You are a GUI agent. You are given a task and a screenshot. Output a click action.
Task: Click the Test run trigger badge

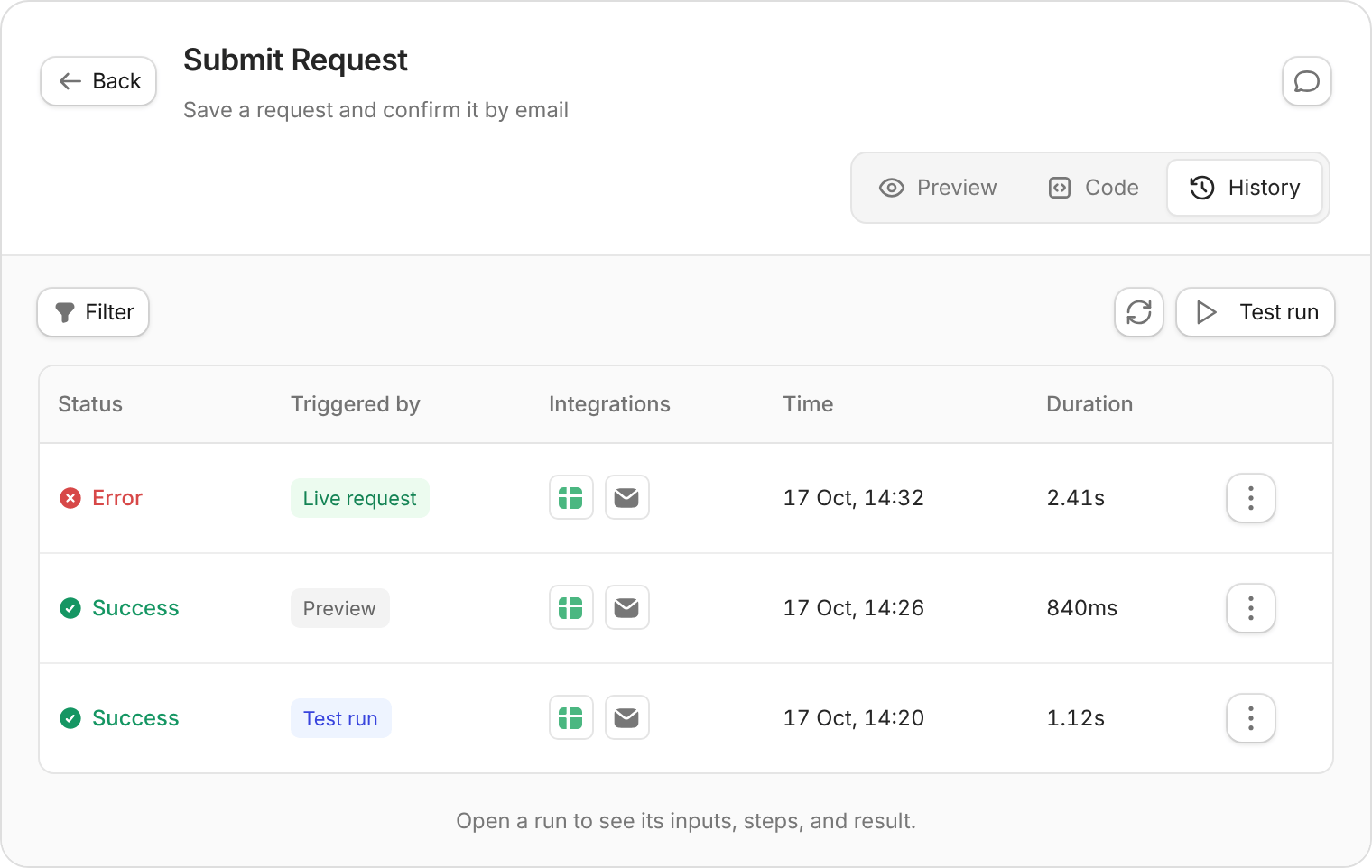341,718
